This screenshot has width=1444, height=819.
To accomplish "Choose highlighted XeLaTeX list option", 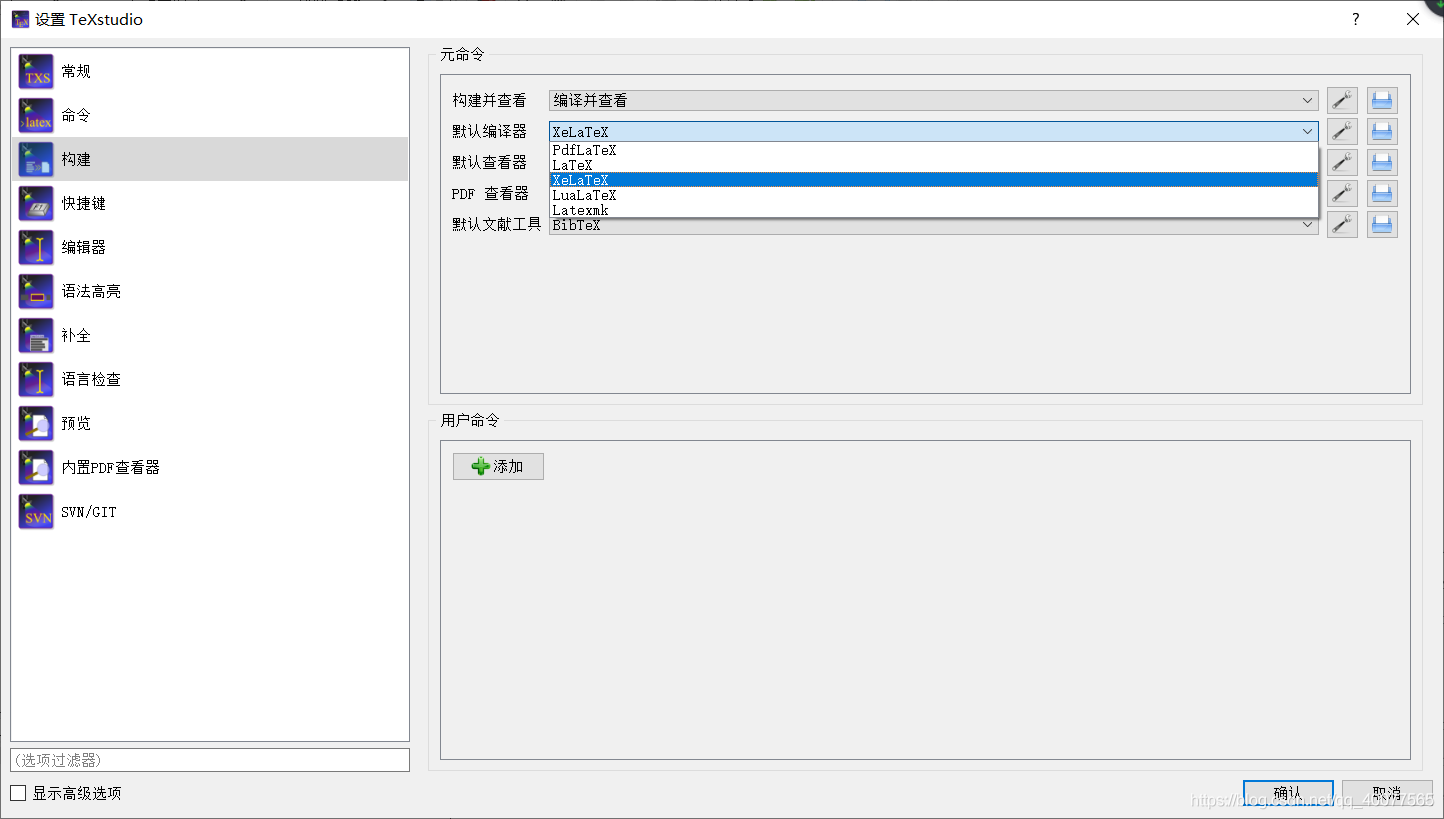I will pos(934,180).
